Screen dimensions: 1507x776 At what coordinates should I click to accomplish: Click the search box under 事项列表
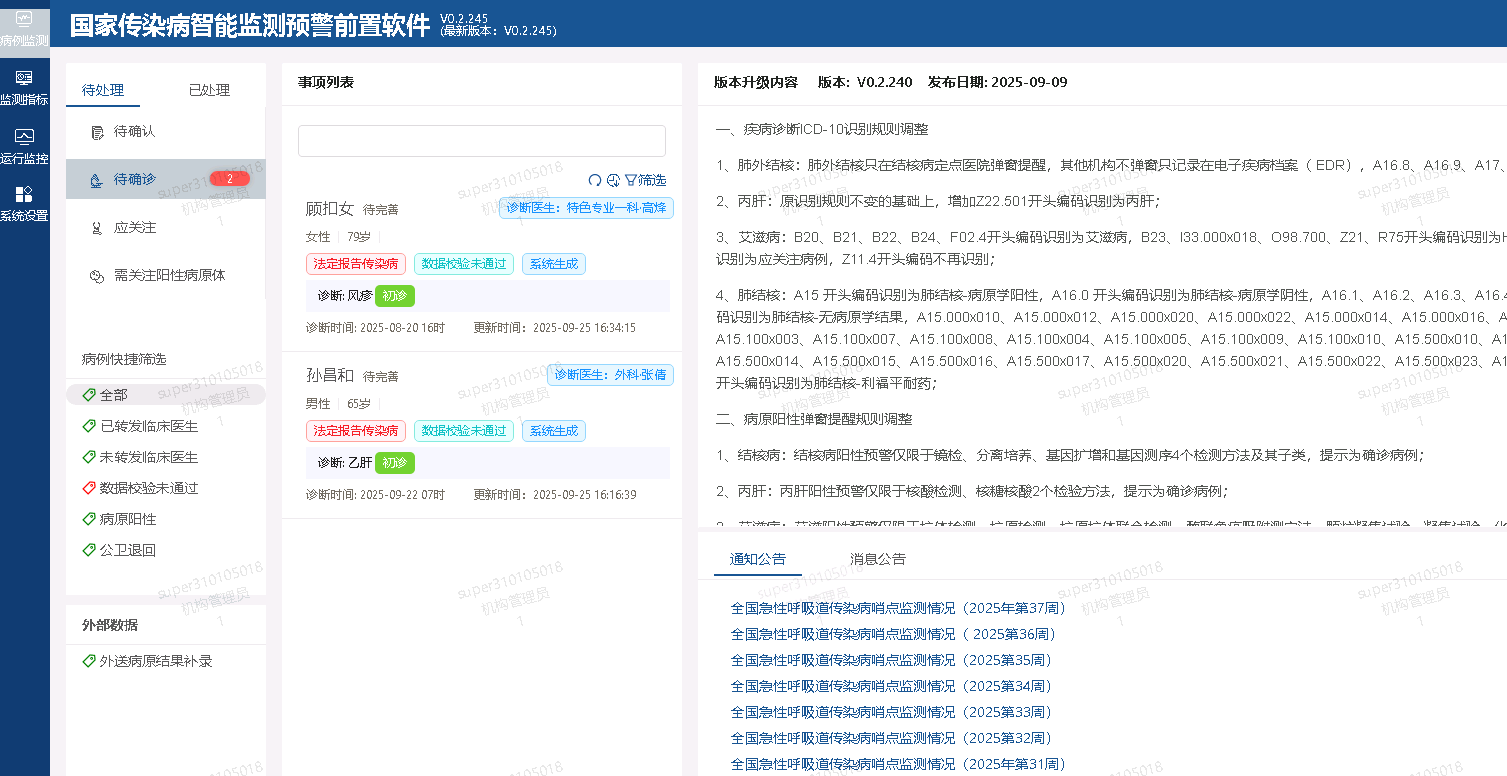click(482, 141)
